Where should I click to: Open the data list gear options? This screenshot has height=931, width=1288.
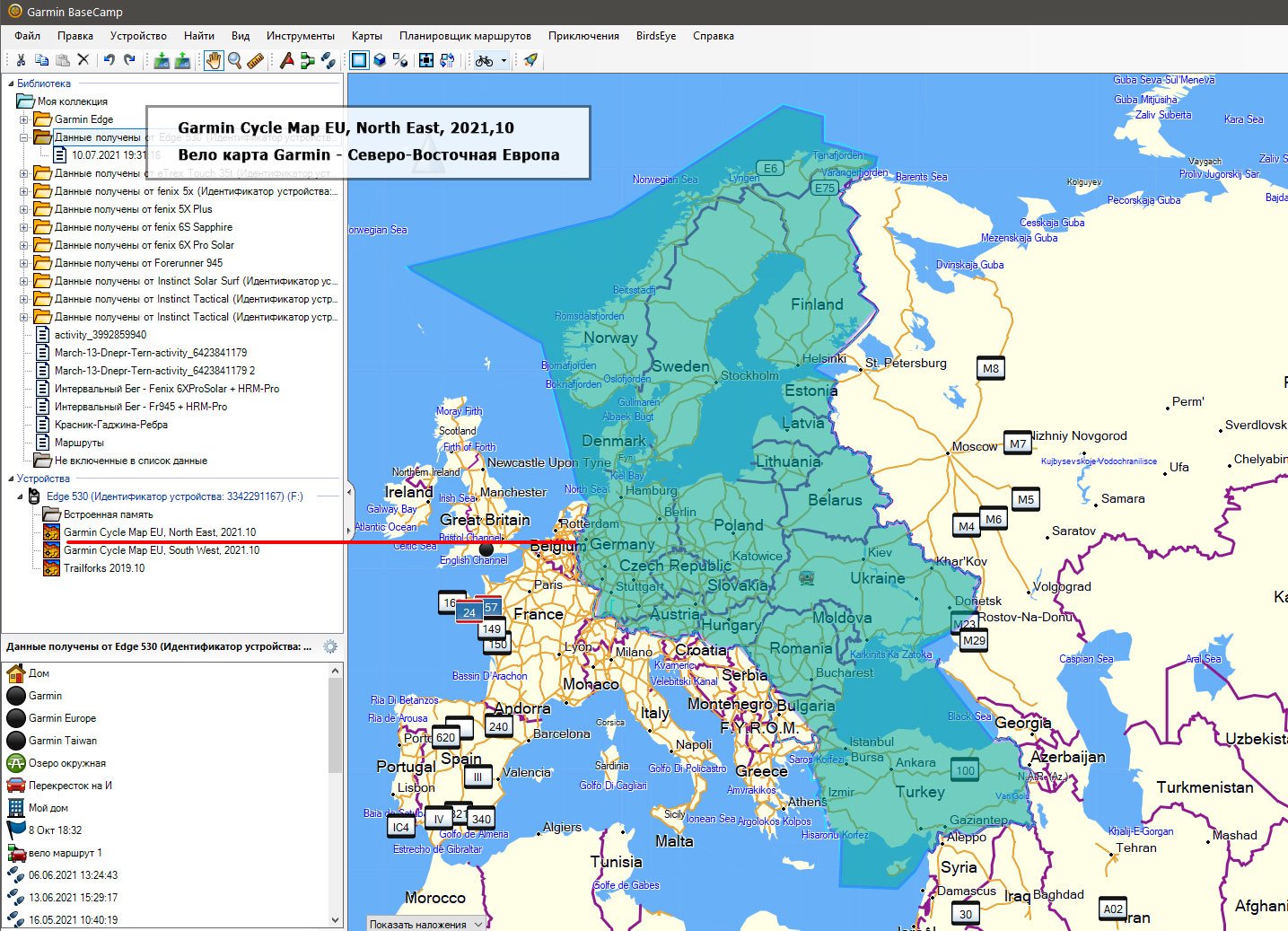[330, 646]
